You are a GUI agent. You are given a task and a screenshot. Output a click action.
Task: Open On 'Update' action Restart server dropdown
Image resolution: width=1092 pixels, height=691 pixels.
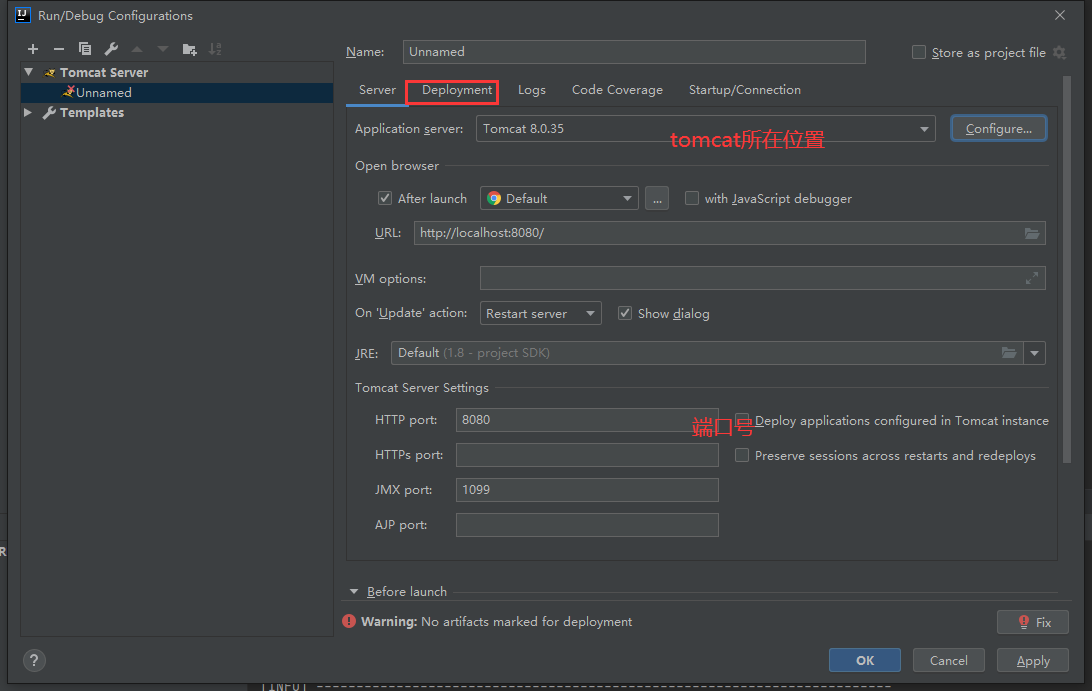tap(540, 313)
